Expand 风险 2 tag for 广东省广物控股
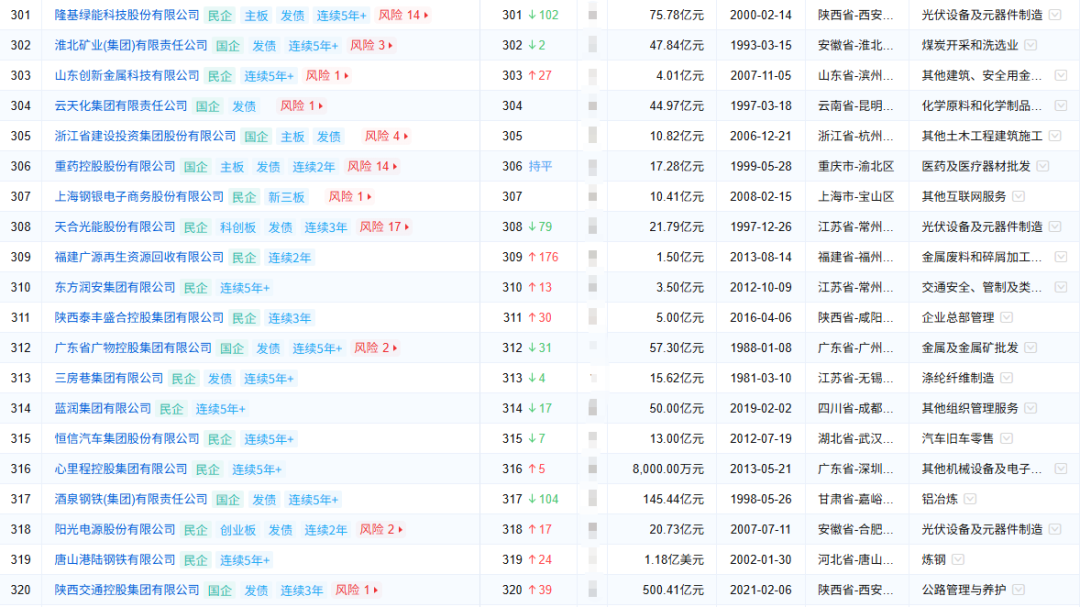The height and width of the screenshot is (607, 1080). click(376, 349)
